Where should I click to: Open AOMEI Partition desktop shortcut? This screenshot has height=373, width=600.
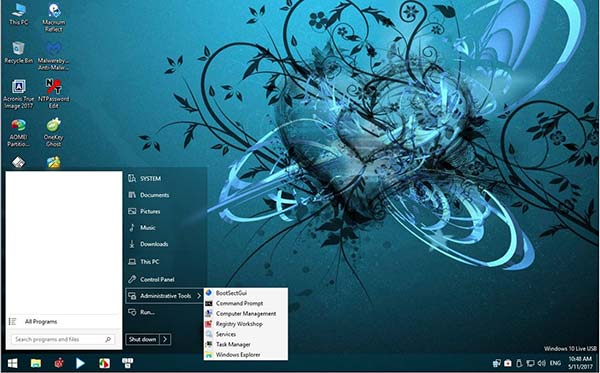(x=18, y=132)
